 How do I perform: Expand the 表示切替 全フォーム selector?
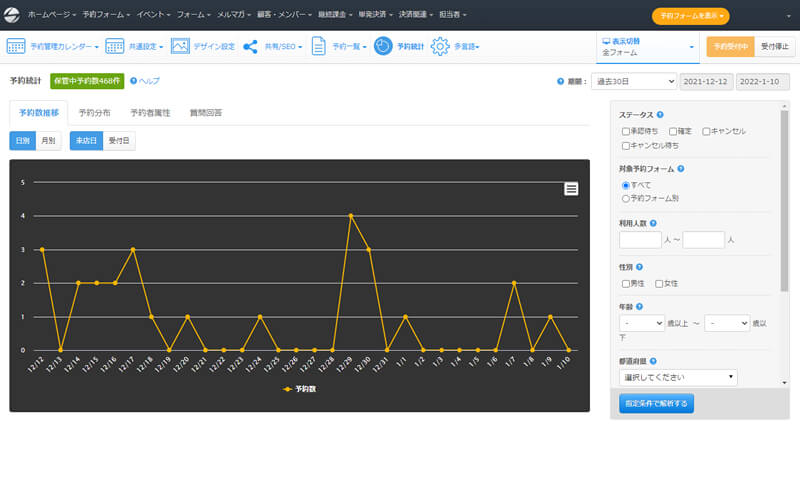[647, 46]
